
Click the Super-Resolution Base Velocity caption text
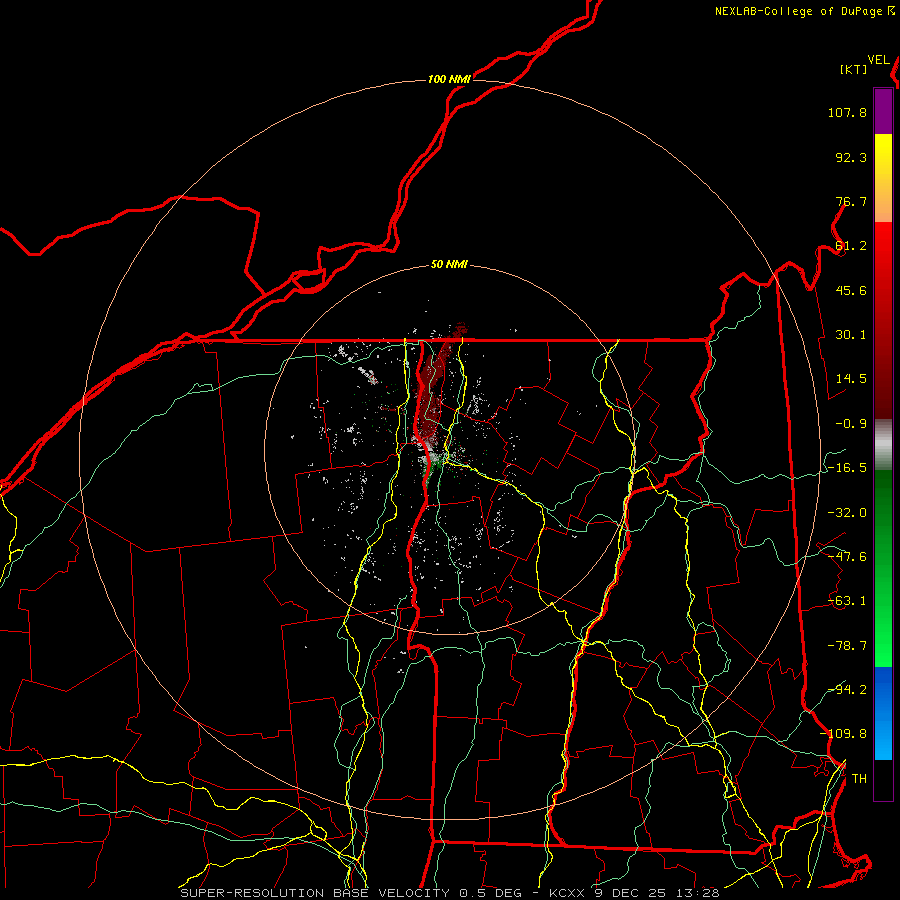pyautogui.click(x=449, y=893)
